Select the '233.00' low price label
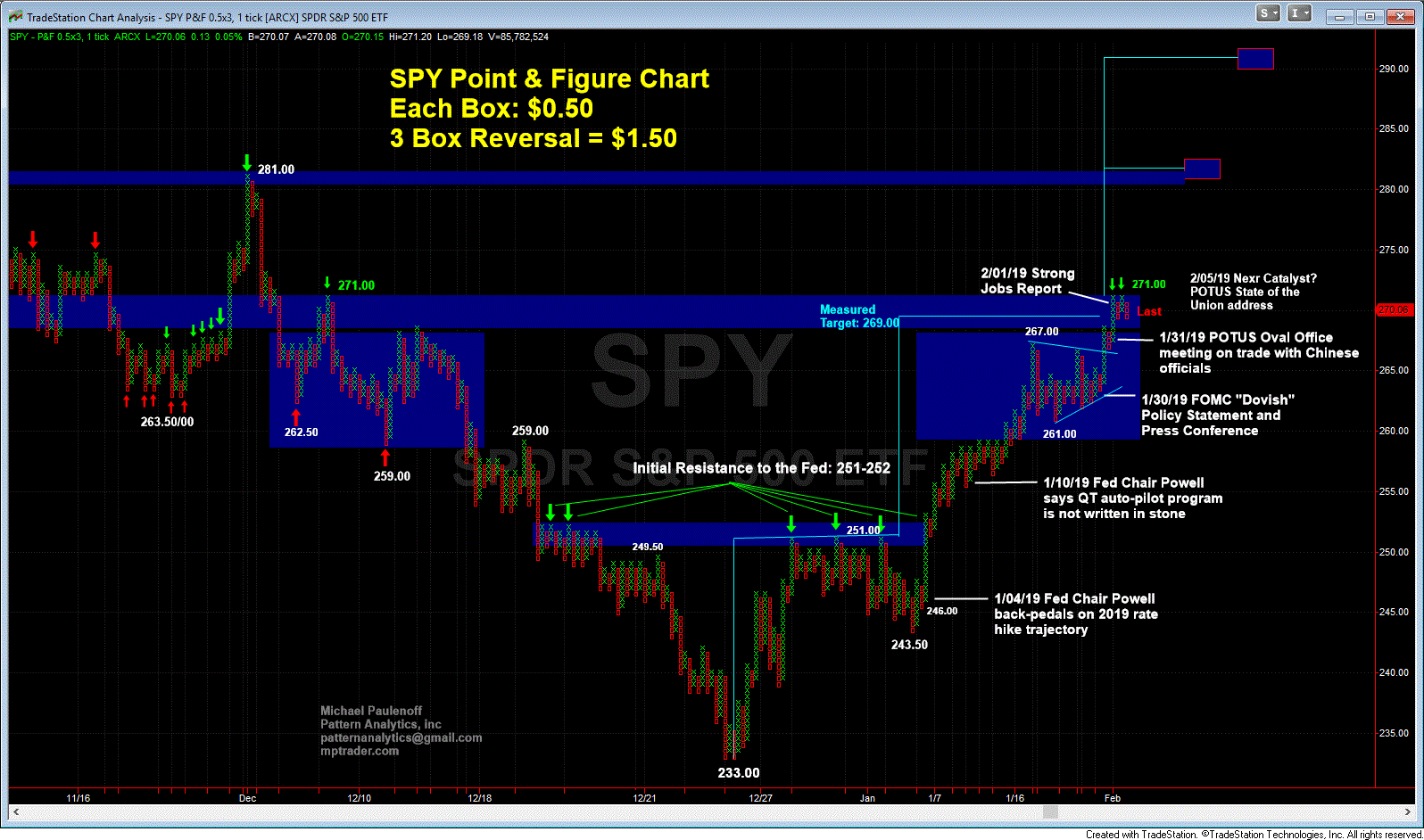The width and height of the screenshot is (1424, 840). (739, 773)
